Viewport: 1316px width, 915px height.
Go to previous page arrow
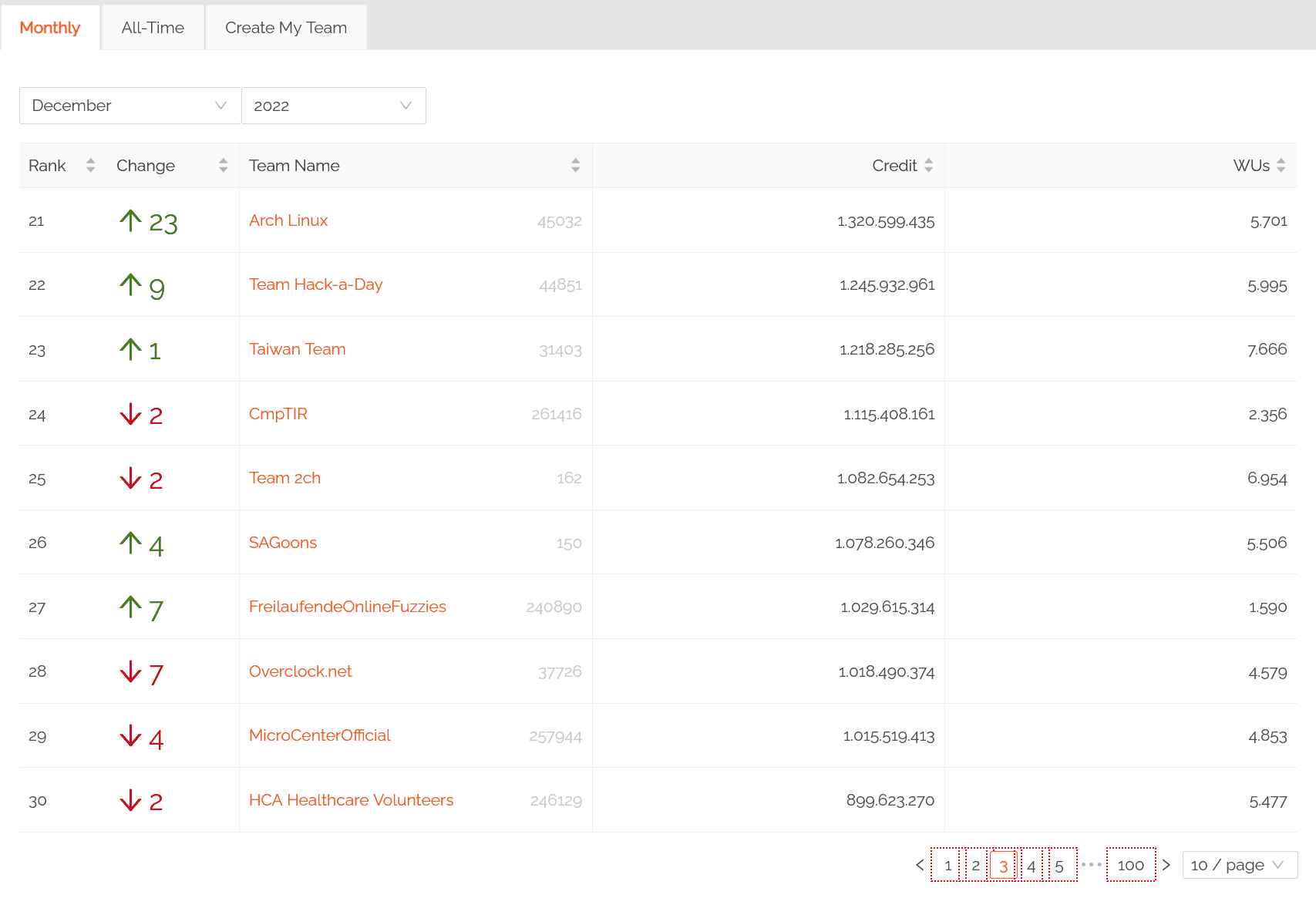[x=920, y=865]
